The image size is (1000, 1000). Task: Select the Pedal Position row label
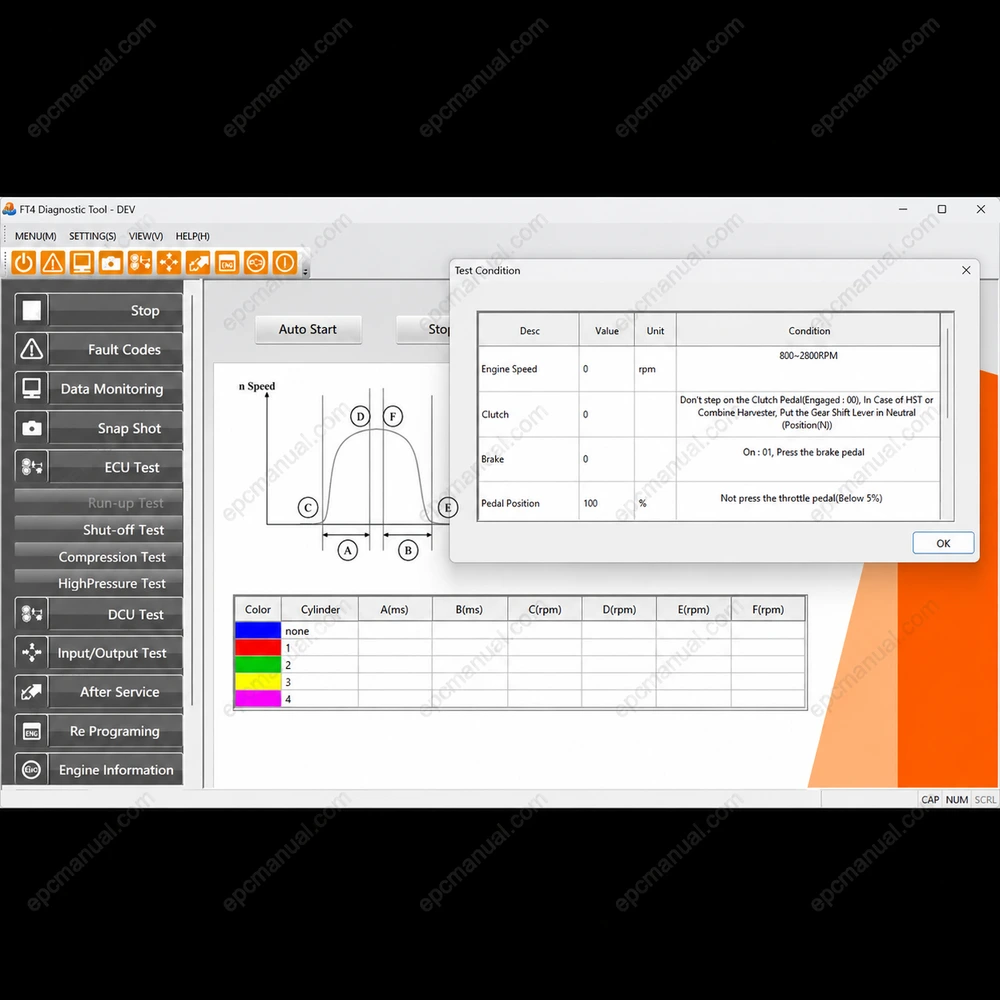[510, 503]
